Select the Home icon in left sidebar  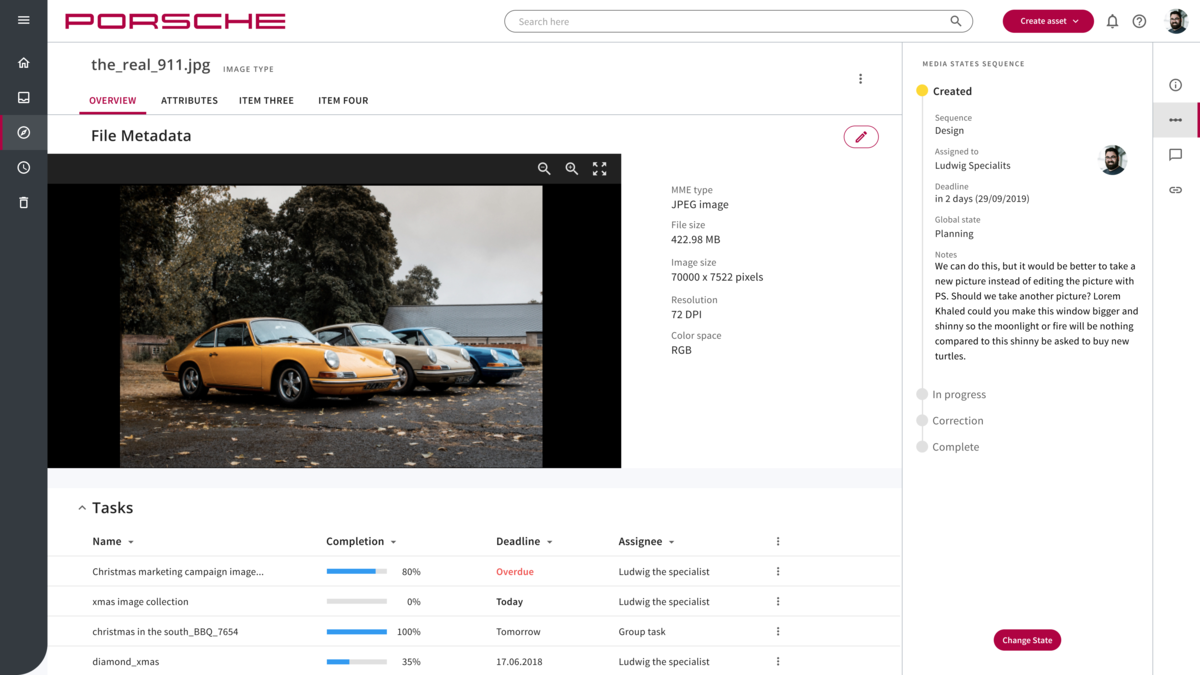click(23, 62)
